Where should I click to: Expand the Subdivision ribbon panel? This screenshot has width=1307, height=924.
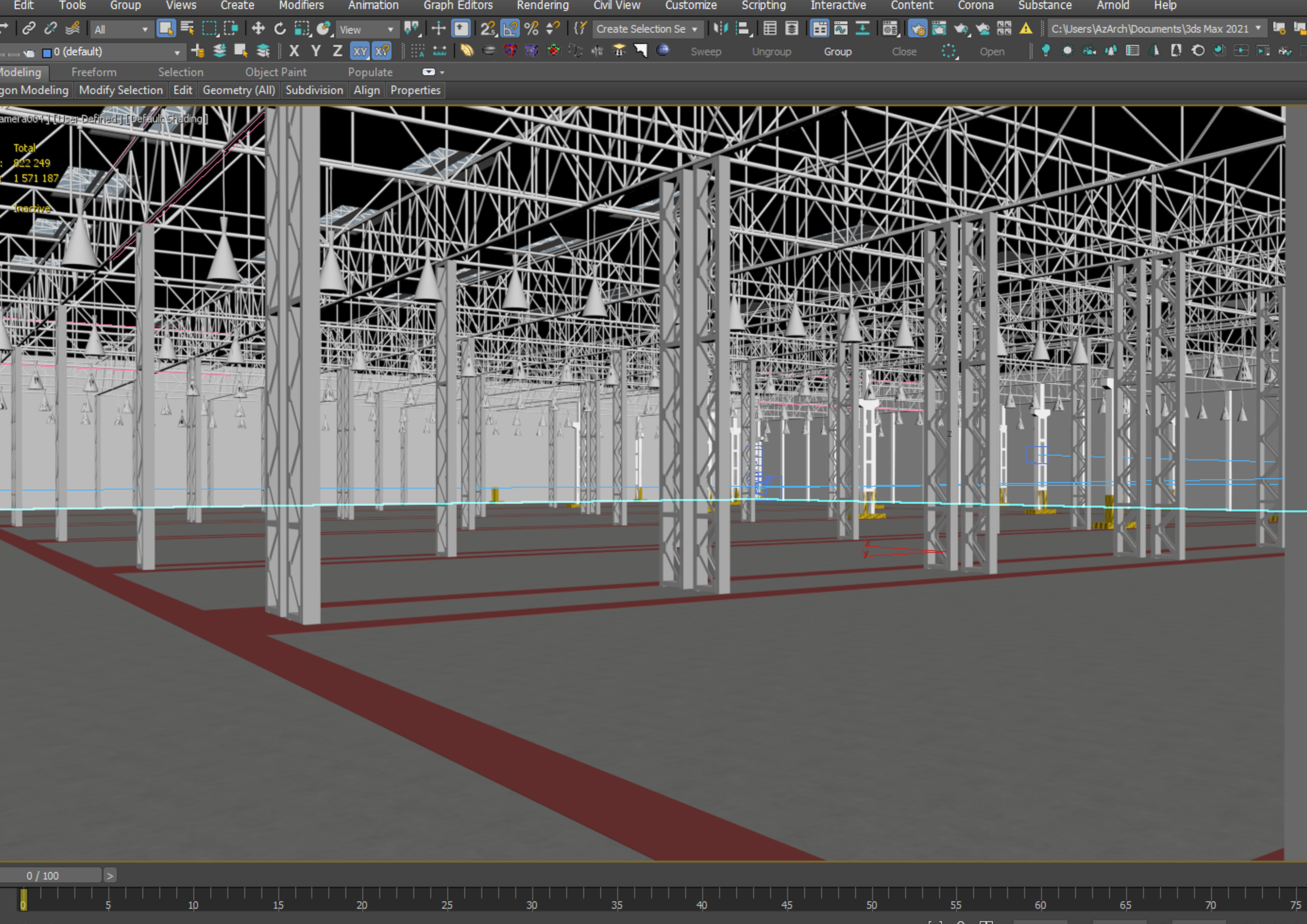(314, 90)
